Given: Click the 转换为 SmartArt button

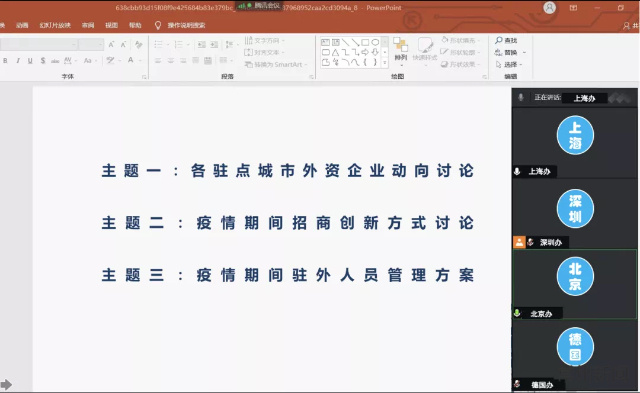Looking at the screenshot, I should pyautogui.click(x=275, y=64).
